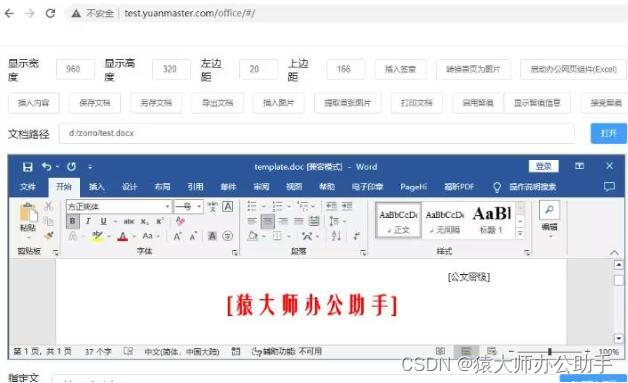Viewport: 628px width, 383px height.
Task: Click the Enclosed Character circle icon
Action: point(227,236)
